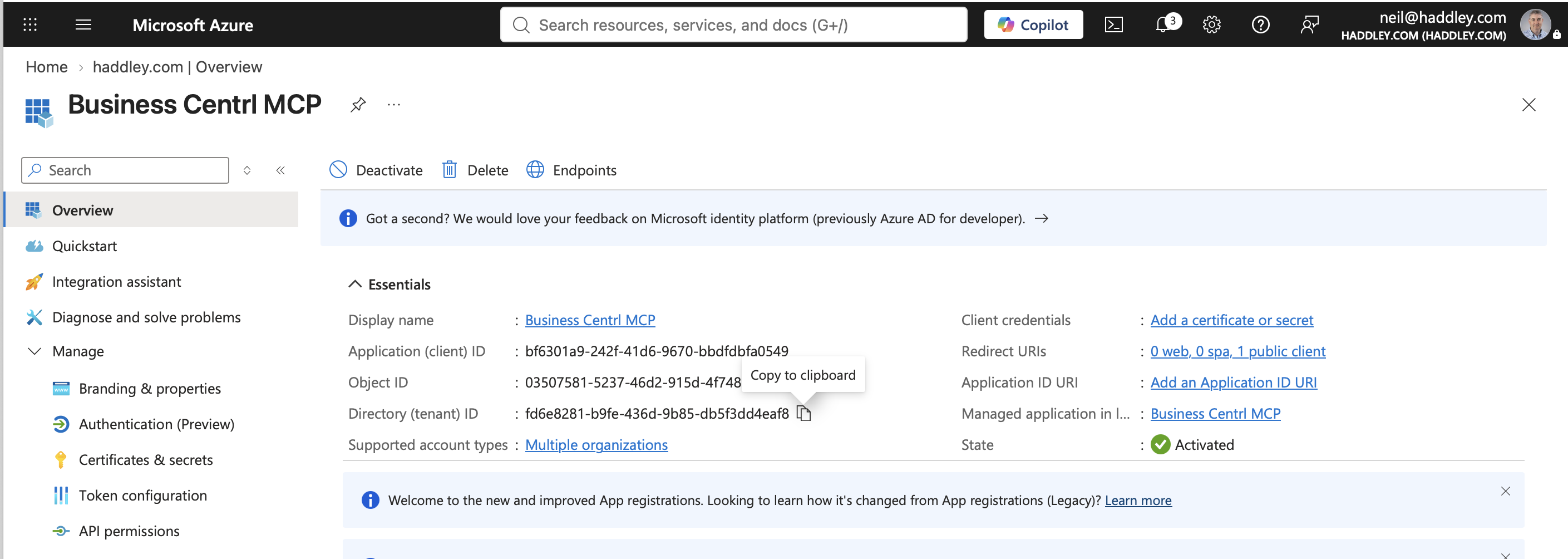Viewport: 1568px width, 559px height.
Task: Click the Activated state text
Action: point(1204,445)
